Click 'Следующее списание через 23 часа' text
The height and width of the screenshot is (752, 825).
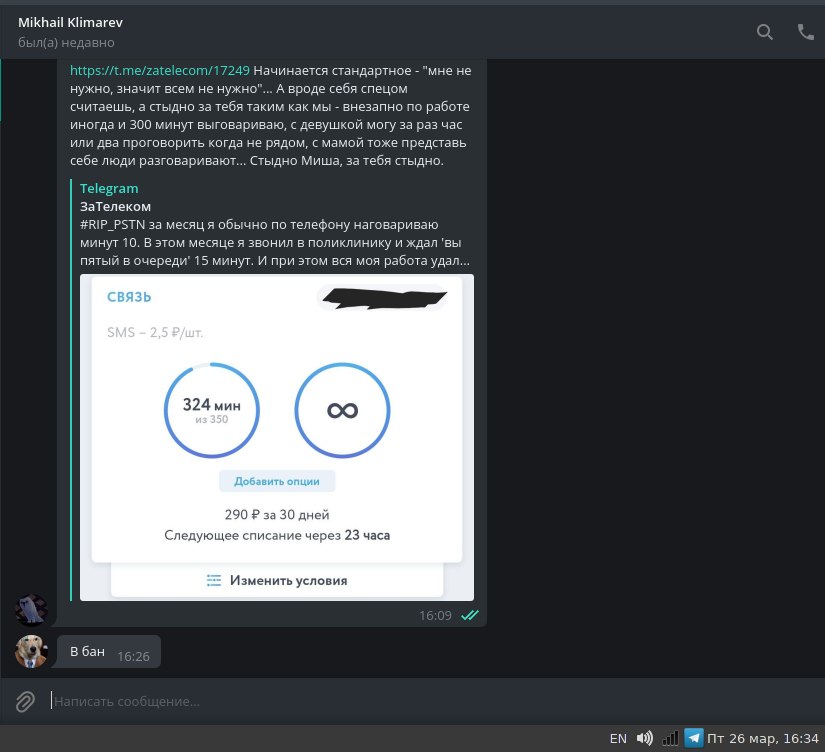(x=277, y=535)
